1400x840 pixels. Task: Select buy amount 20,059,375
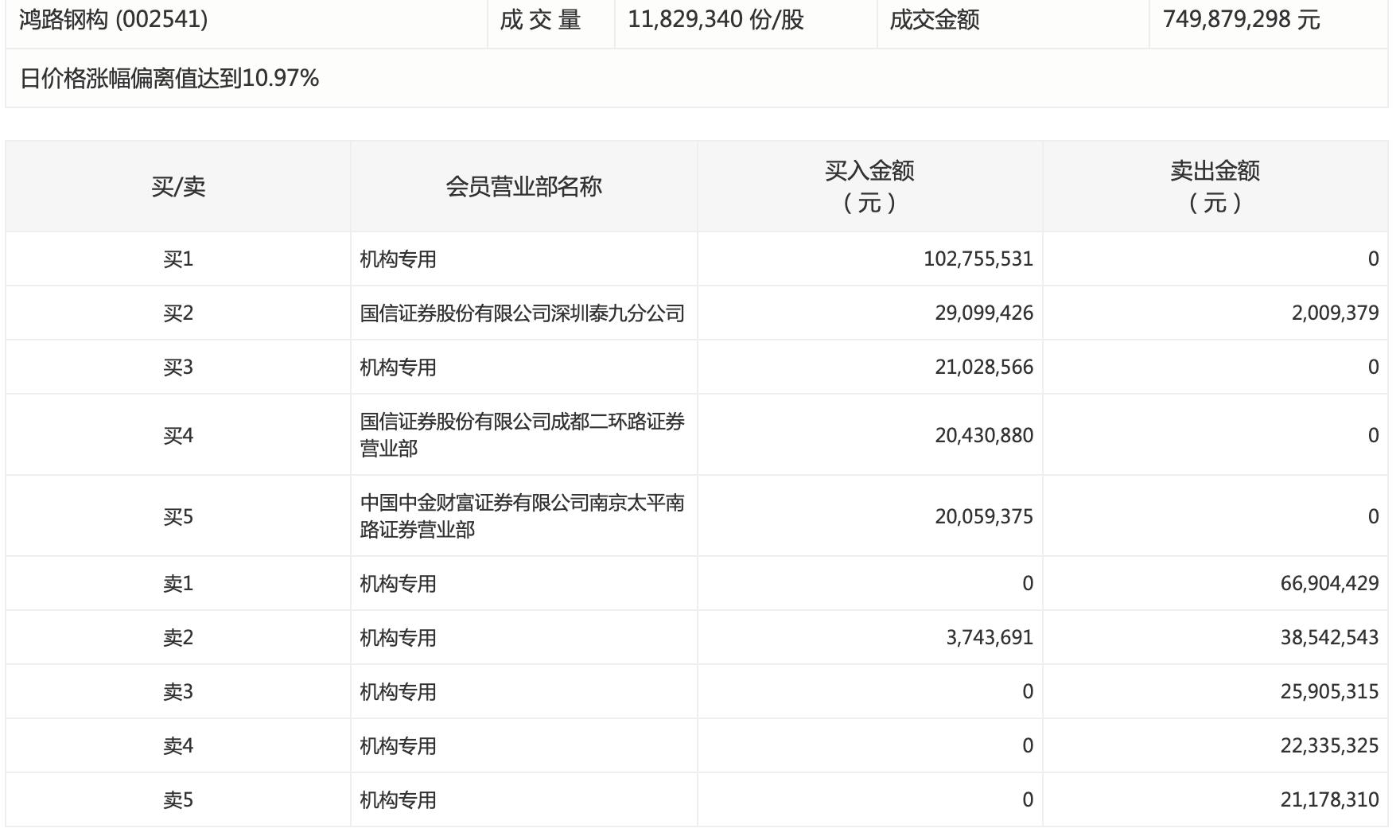pos(984,517)
